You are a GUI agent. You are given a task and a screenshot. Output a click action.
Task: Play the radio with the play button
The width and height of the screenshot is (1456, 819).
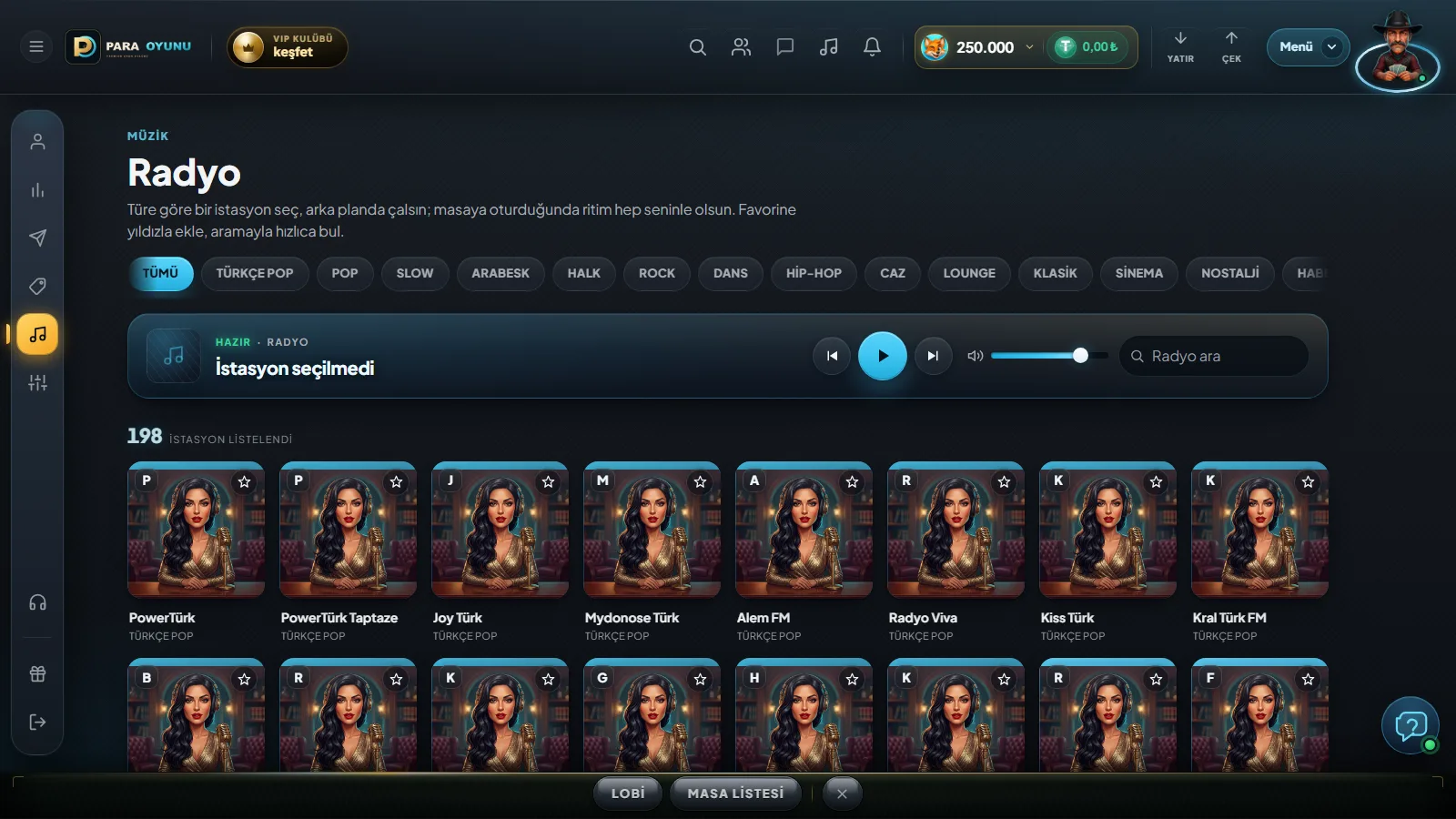(x=883, y=356)
